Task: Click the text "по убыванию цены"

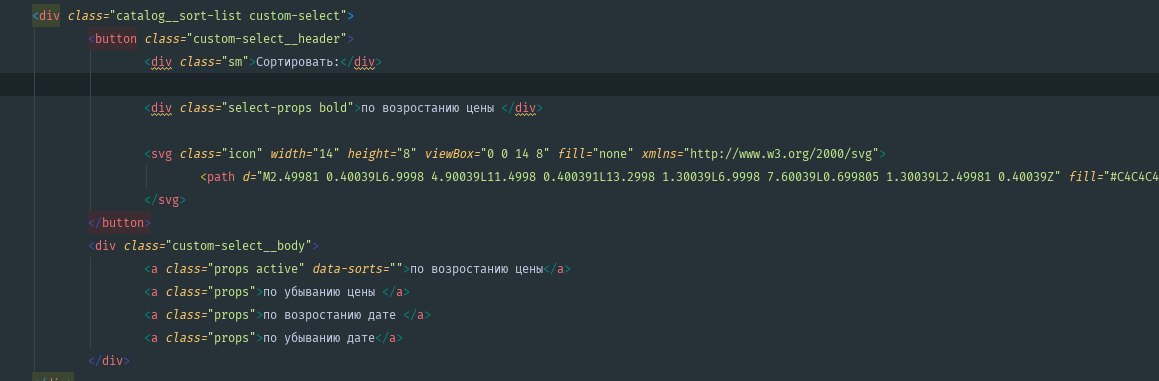Action: 319,292
